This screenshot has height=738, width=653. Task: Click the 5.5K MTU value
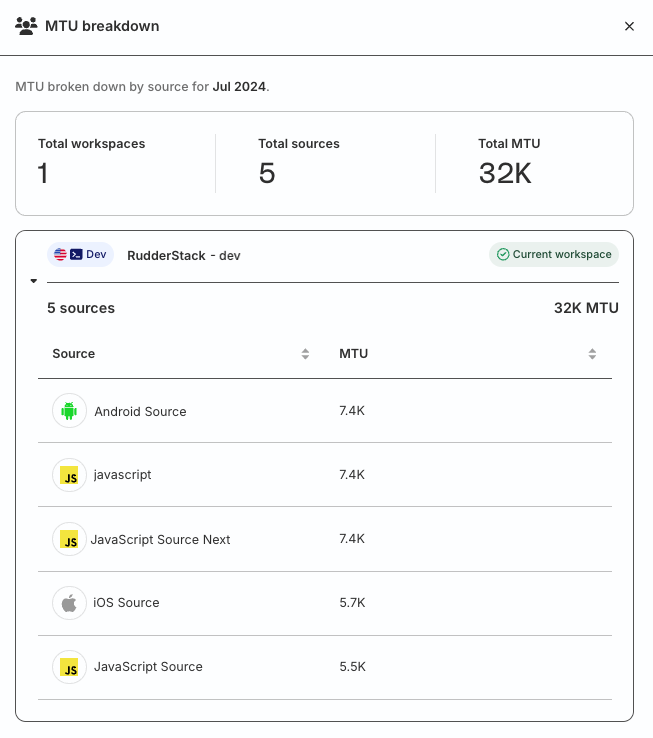click(353, 667)
